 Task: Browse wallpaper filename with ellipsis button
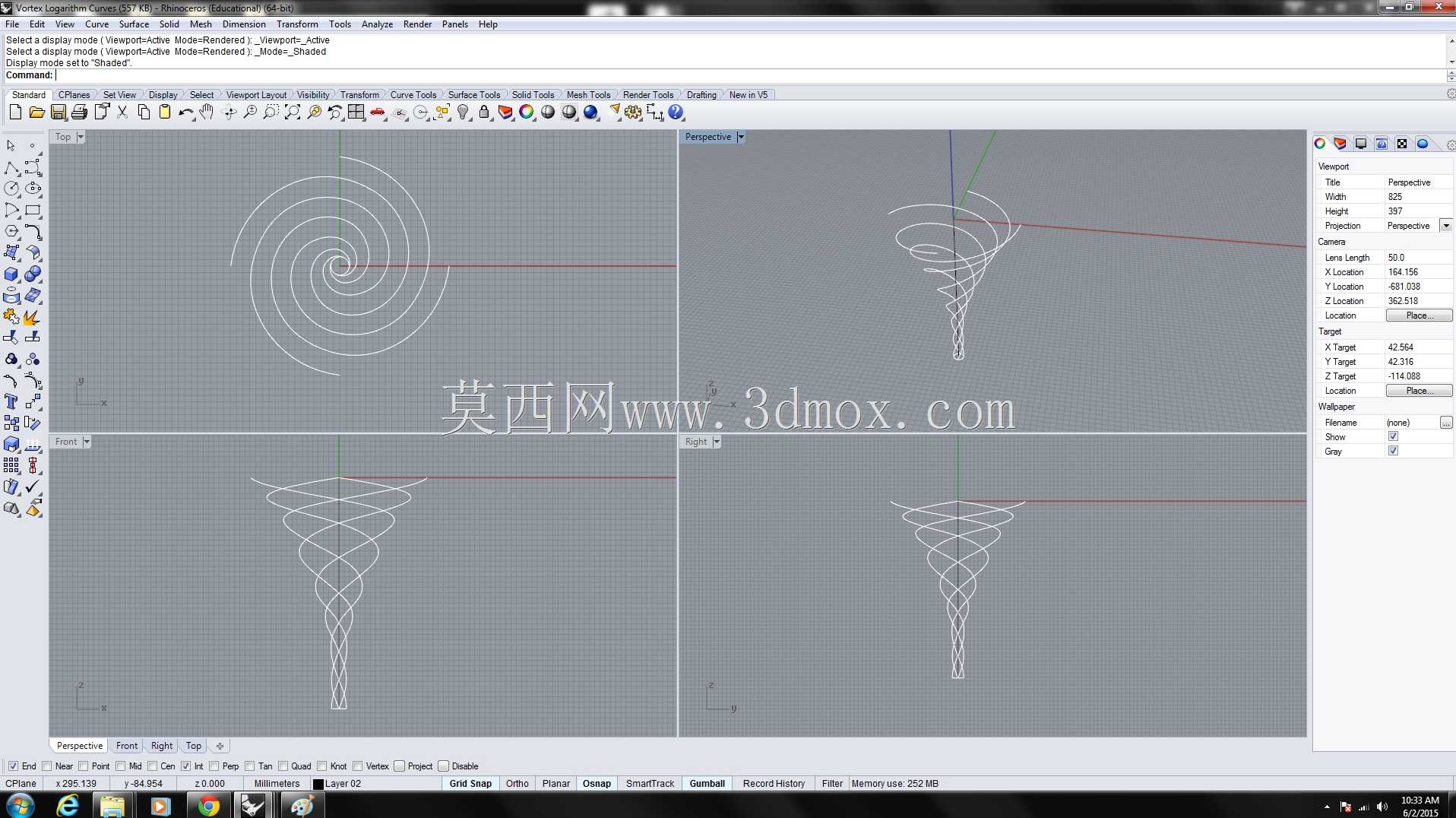1446,423
